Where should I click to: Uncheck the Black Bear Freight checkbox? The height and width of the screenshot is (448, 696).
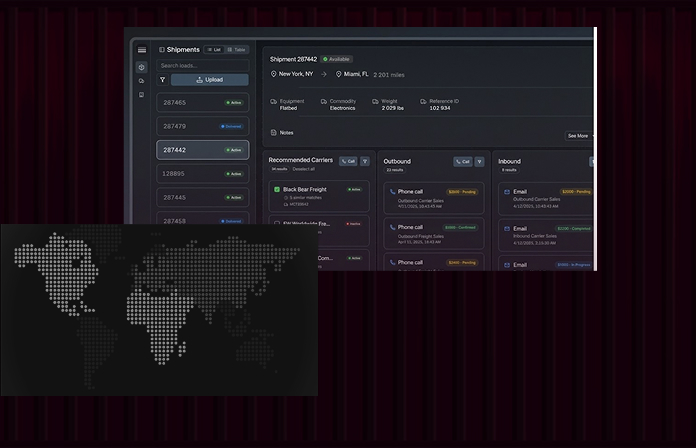click(x=277, y=189)
